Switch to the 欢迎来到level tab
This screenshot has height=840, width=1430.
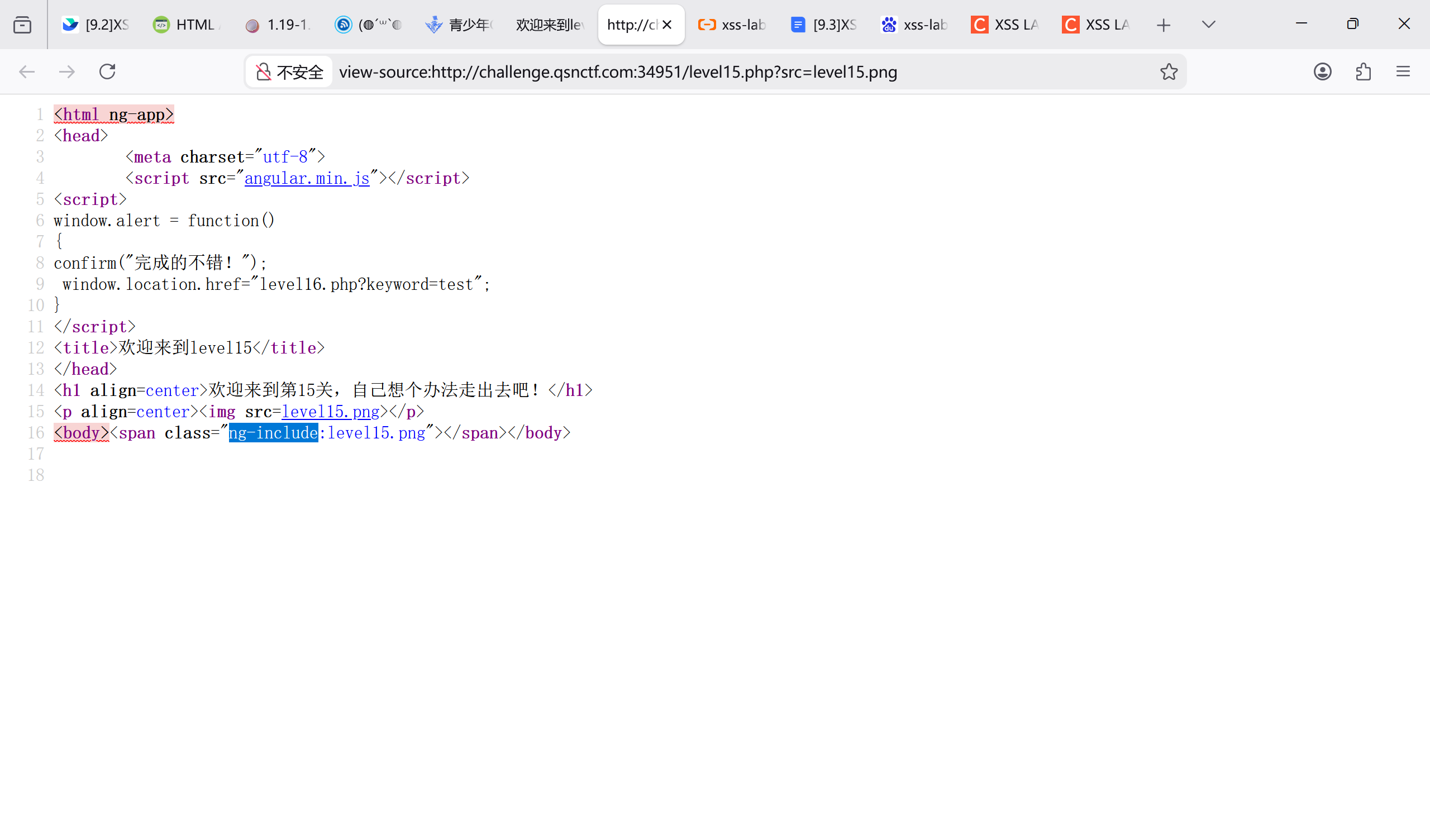[549, 25]
